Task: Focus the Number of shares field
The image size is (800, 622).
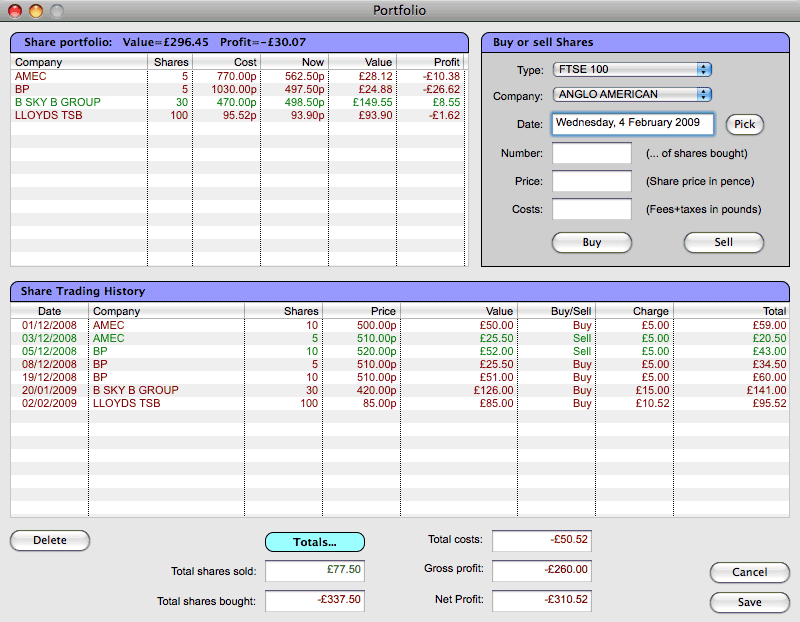Action: (x=592, y=153)
